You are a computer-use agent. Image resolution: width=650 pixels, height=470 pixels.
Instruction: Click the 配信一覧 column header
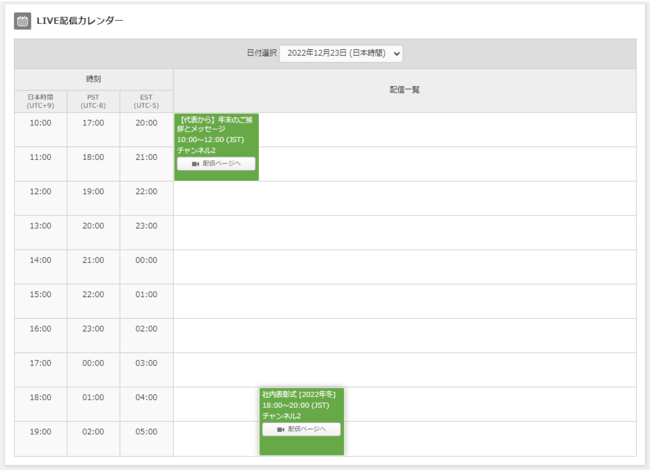(x=404, y=90)
